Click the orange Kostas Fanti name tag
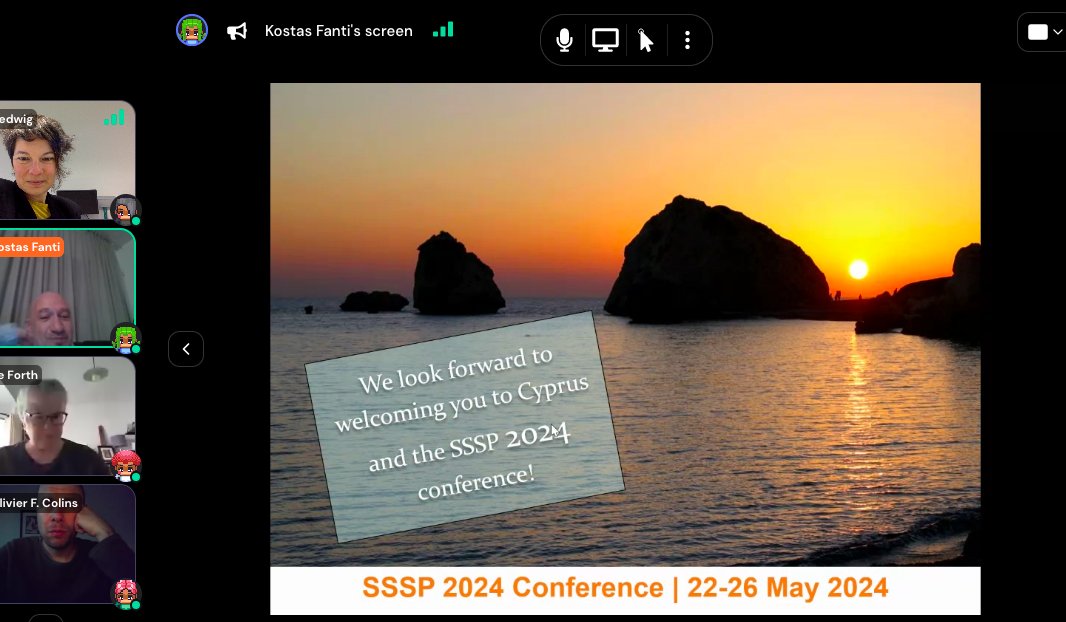Screen dimensions: 1066x622 [x=31, y=247]
